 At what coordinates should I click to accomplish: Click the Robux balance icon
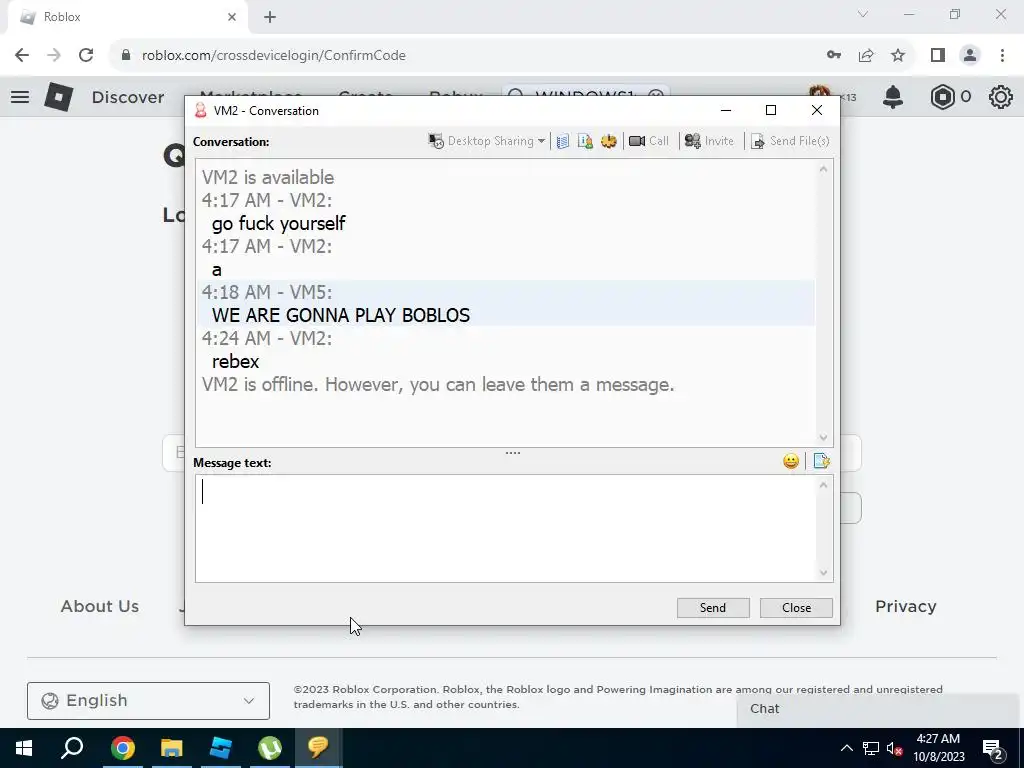pyautogui.click(x=942, y=97)
